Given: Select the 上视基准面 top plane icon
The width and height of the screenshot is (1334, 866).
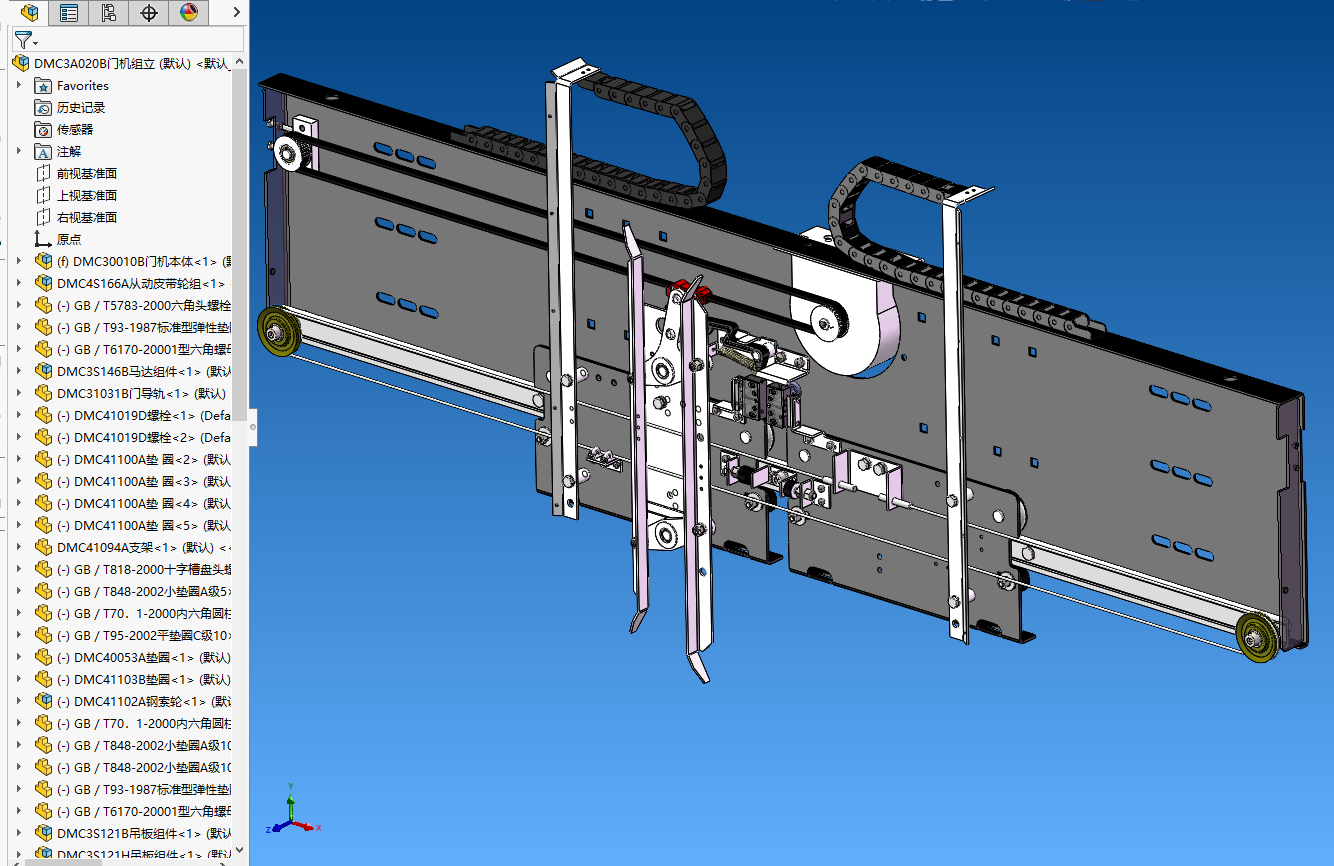Looking at the screenshot, I should click(x=43, y=196).
